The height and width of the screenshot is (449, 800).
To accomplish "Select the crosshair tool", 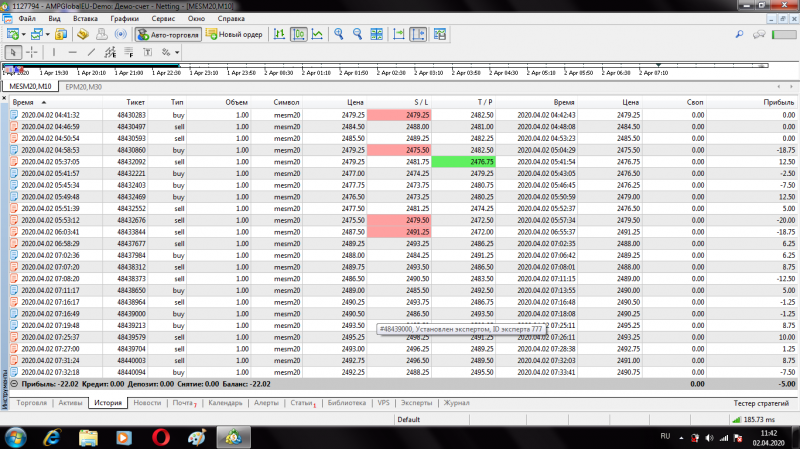I will [x=32, y=52].
